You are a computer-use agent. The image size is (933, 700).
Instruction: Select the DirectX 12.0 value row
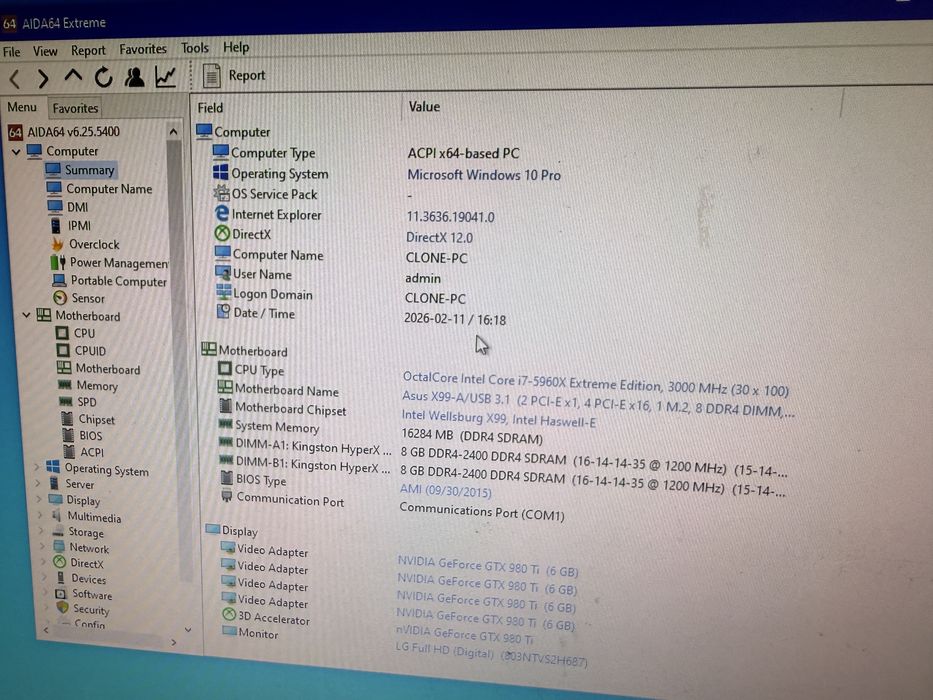pyautogui.click(x=439, y=238)
